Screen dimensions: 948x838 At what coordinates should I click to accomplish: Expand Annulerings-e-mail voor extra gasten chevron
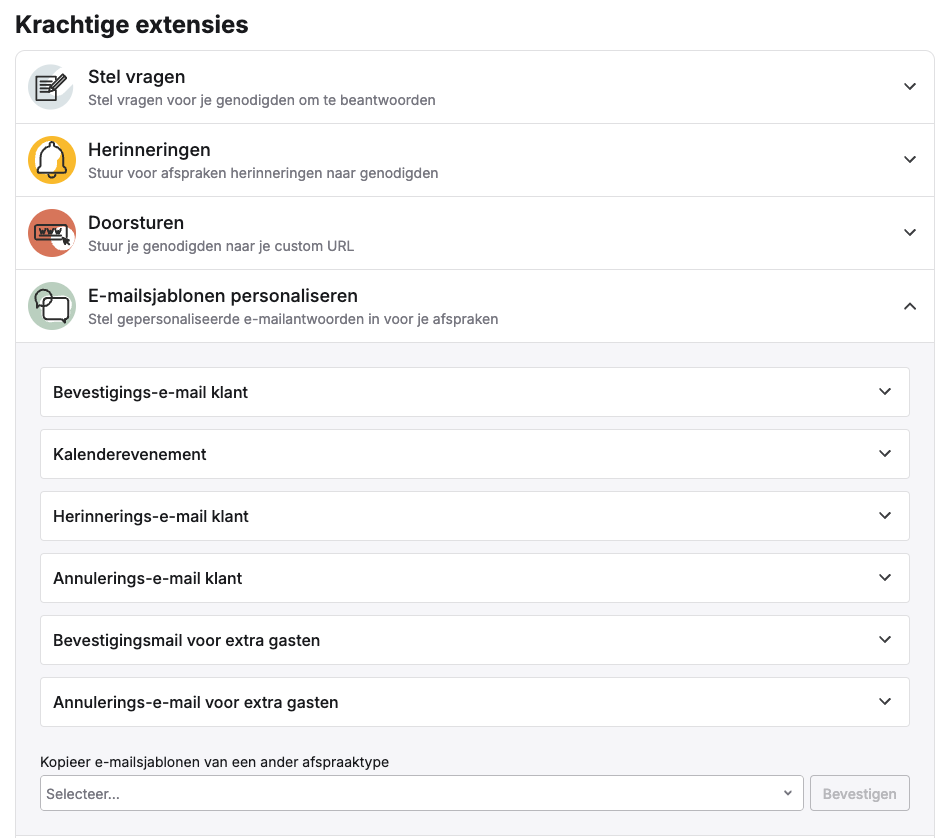885,701
